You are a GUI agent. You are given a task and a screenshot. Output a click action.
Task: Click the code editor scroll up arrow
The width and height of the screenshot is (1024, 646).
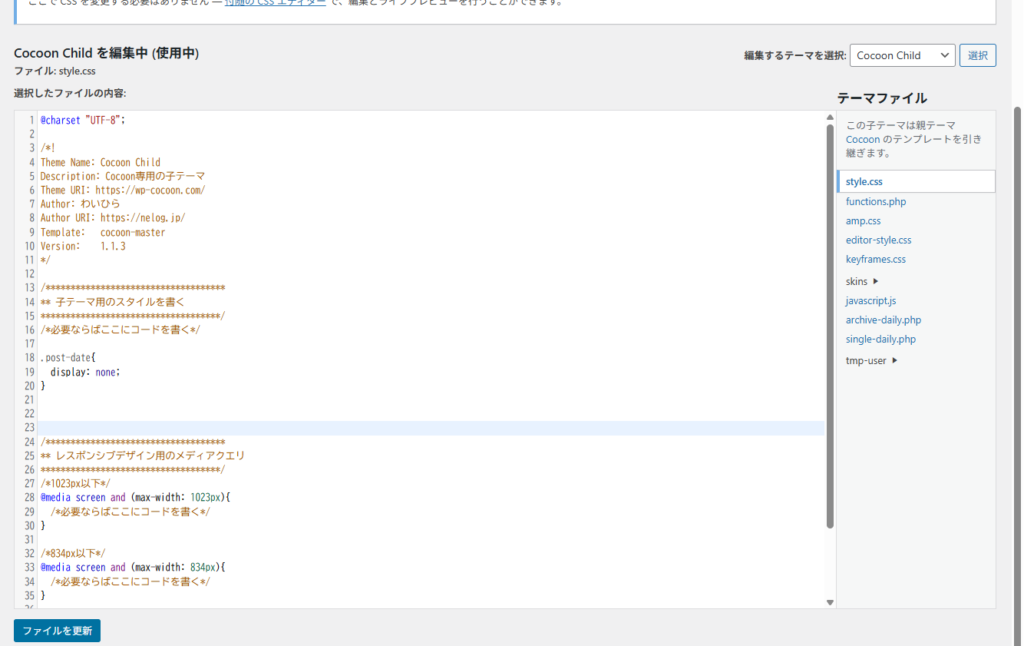pos(829,118)
